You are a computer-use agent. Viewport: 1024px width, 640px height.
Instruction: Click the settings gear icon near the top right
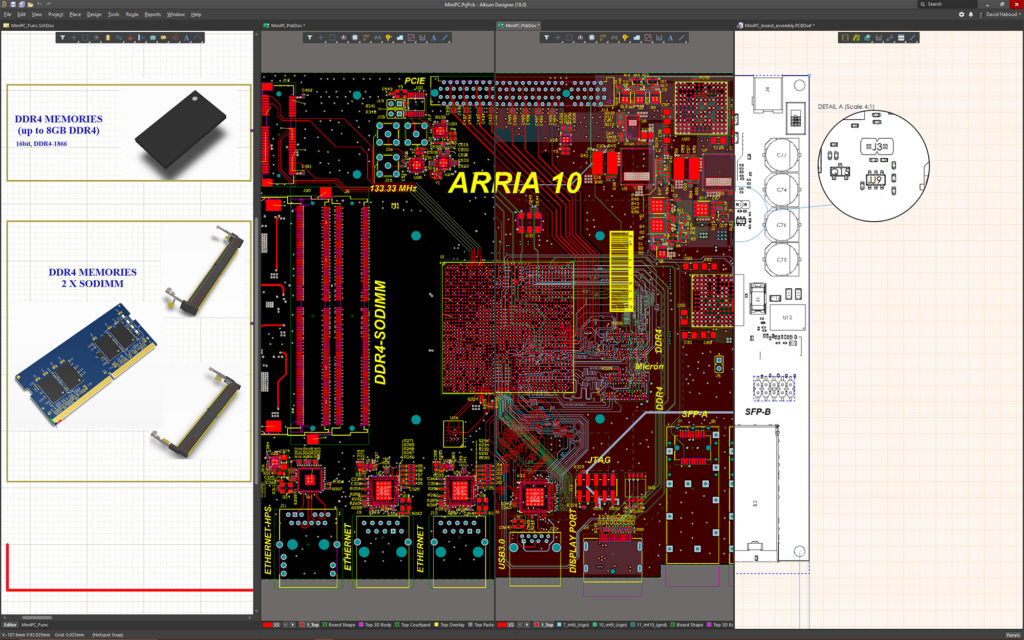pos(961,13)
